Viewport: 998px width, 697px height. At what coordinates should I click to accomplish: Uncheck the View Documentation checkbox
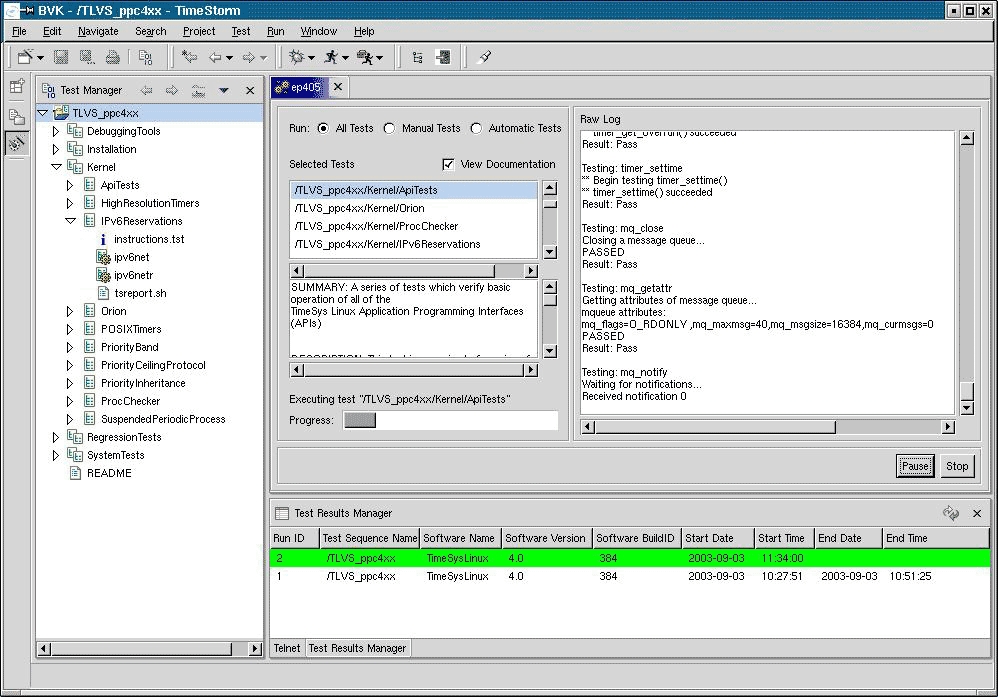[x=448, y=164]
